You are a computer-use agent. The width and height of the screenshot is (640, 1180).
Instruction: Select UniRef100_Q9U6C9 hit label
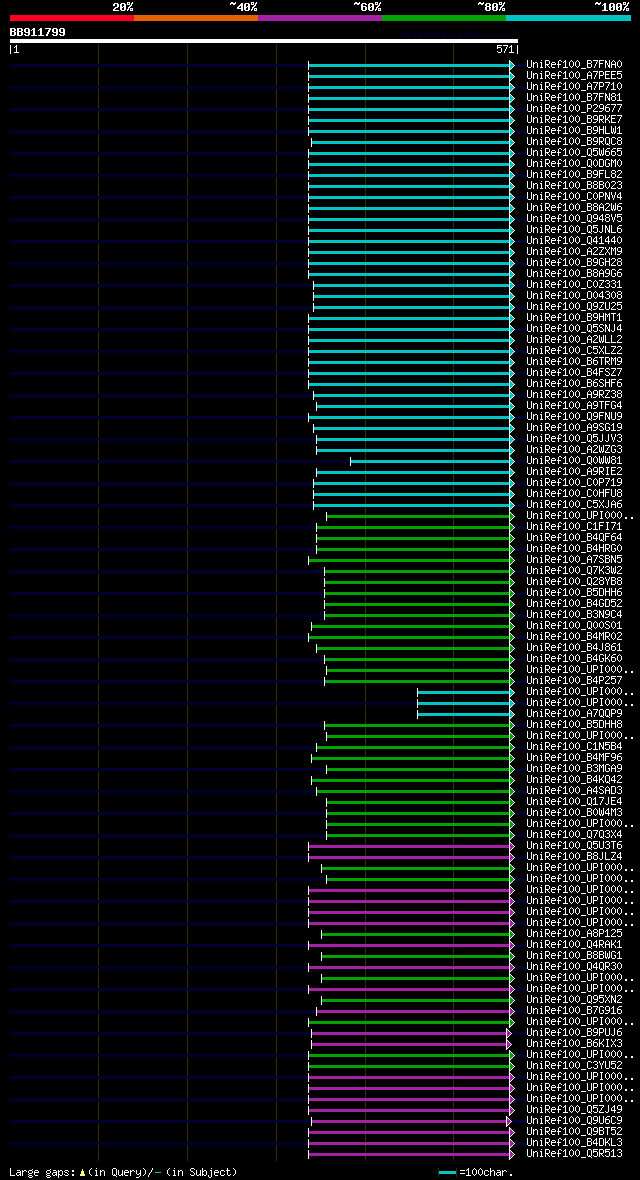coord(574,1121)
